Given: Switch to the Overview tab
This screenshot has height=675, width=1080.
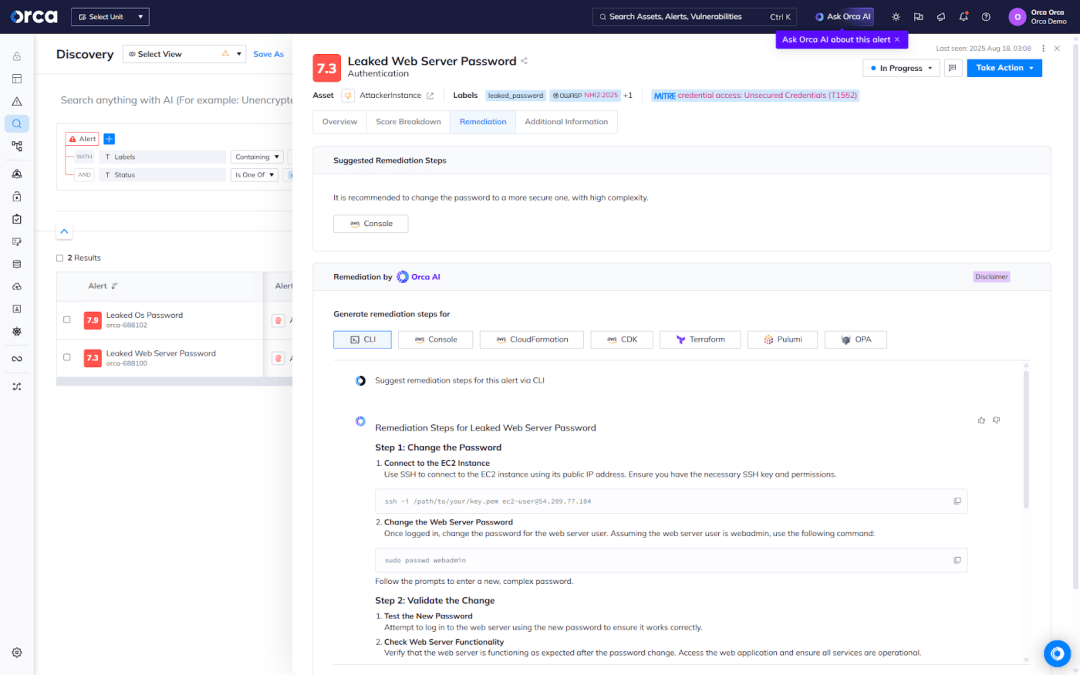Looking at the screenshot, I should [x=340, y=122].
